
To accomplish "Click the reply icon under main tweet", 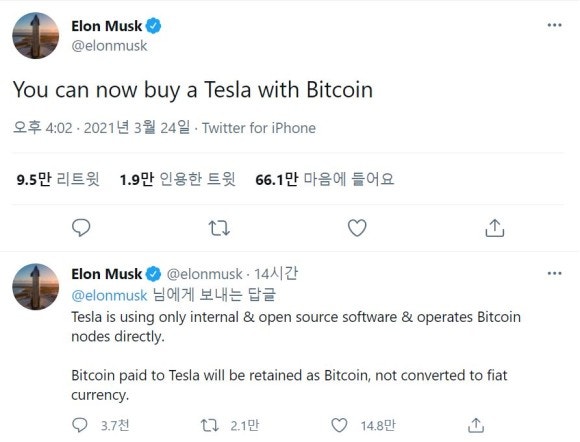I will tap(81, 227).
